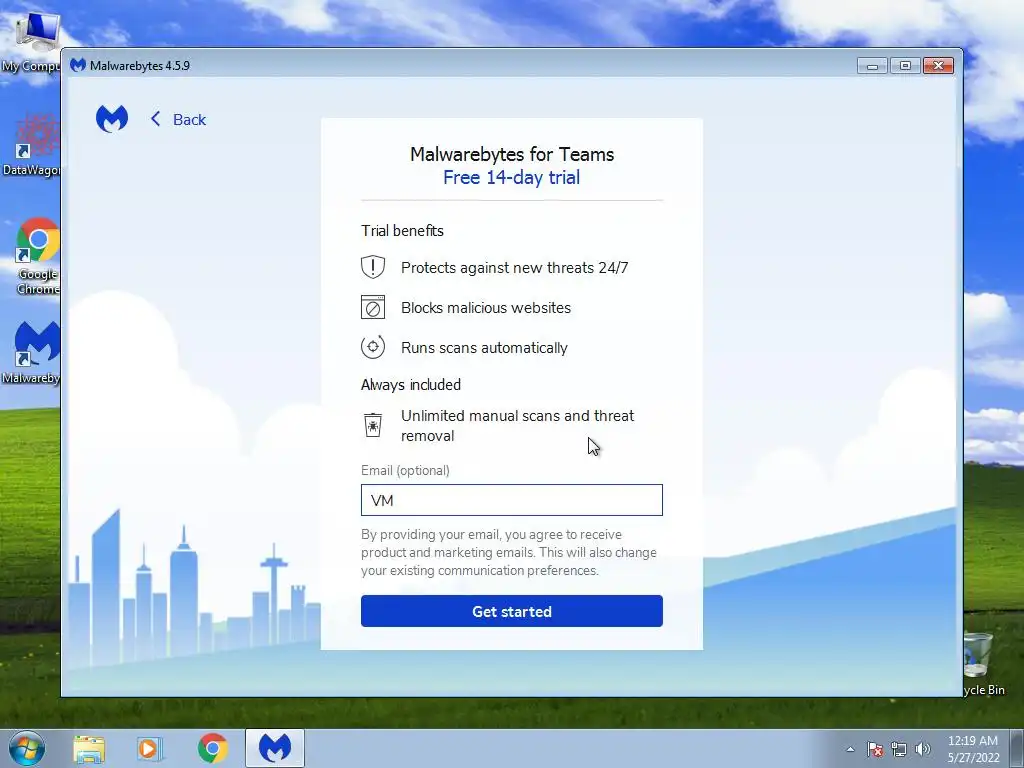Image resolution: width=1024 pixels, height=768 pixels.
Task: Click the volume speaker tray icon
Action: click(923, 749)
